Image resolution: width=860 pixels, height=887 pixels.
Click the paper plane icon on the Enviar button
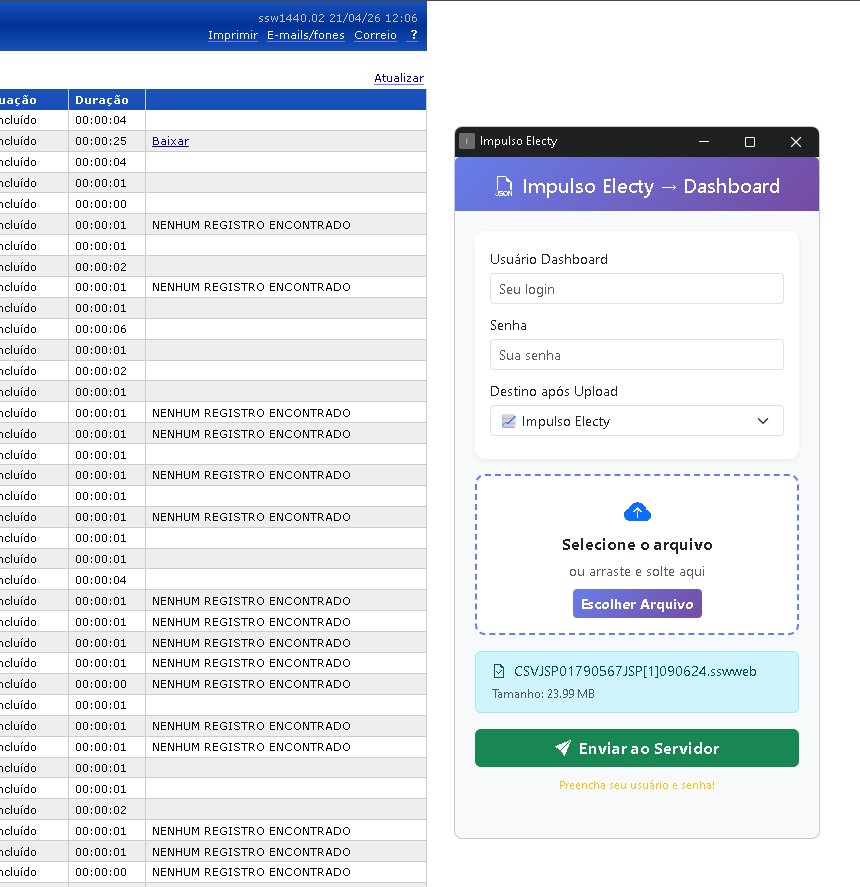563,748
